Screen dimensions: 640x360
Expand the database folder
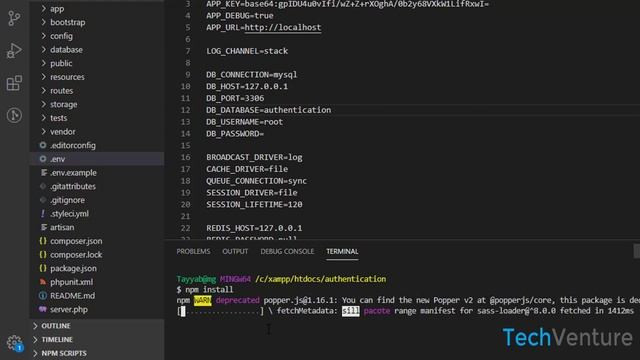coord(44,49)
